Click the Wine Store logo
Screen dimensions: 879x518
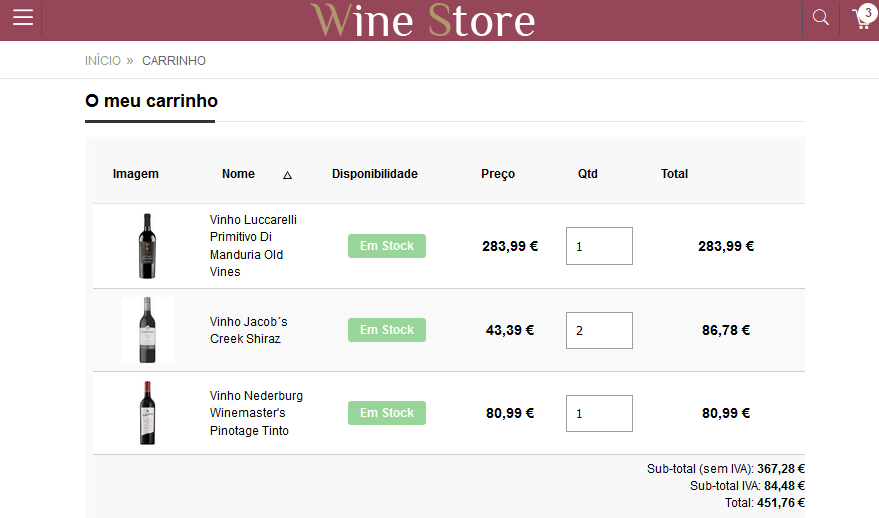(x=422, y=20)
